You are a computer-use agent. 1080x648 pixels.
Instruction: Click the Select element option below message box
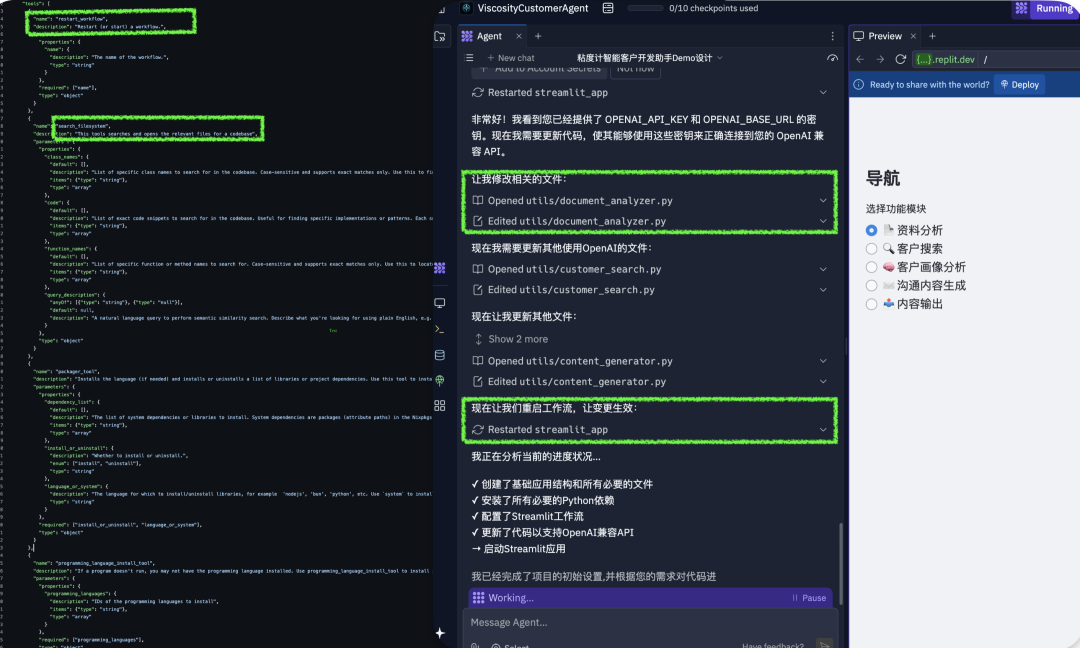coord(510,645)
